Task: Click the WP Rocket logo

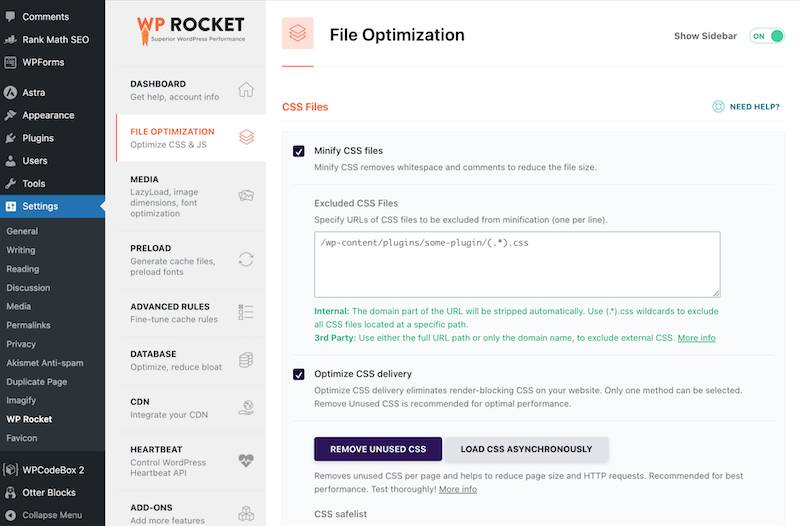Action: point(191,30)
